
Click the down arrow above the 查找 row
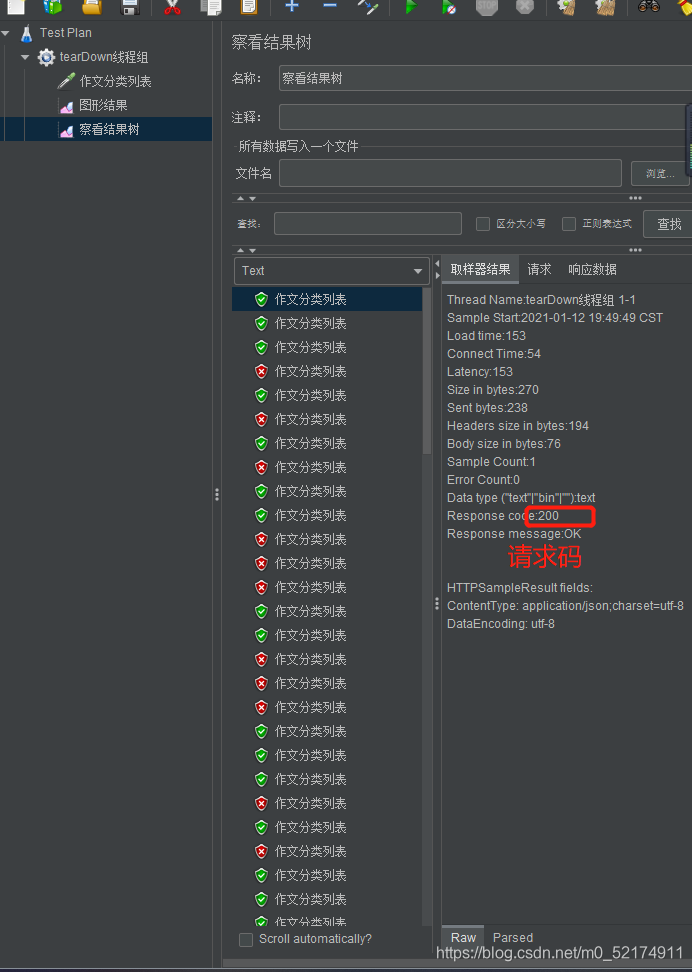click(x=252, y=198)
